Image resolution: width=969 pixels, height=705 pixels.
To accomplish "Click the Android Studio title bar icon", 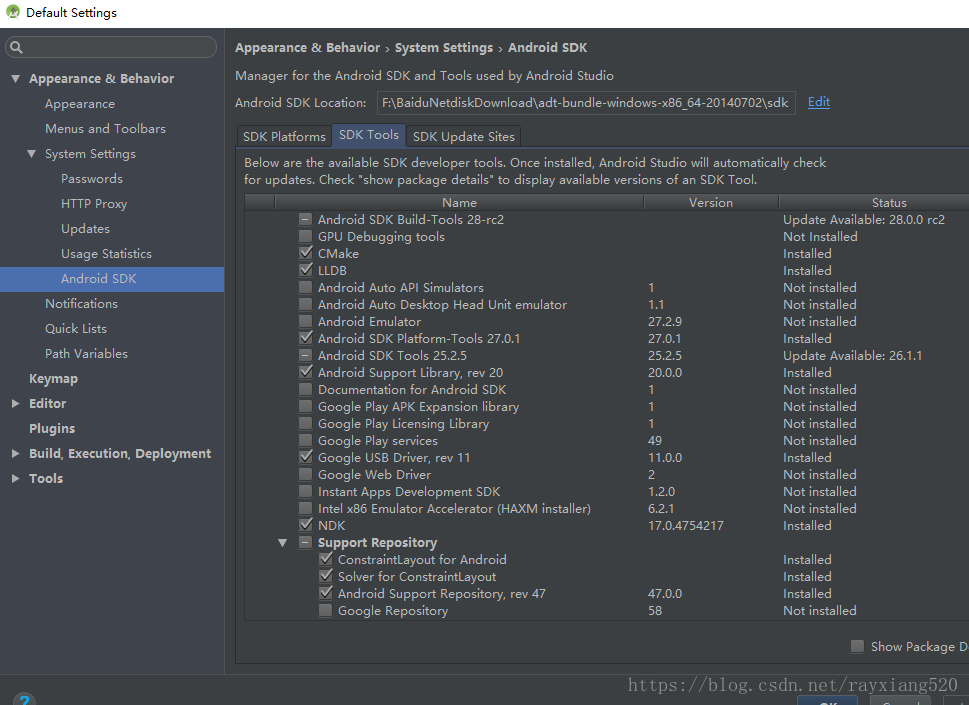I will click(12, 12).
